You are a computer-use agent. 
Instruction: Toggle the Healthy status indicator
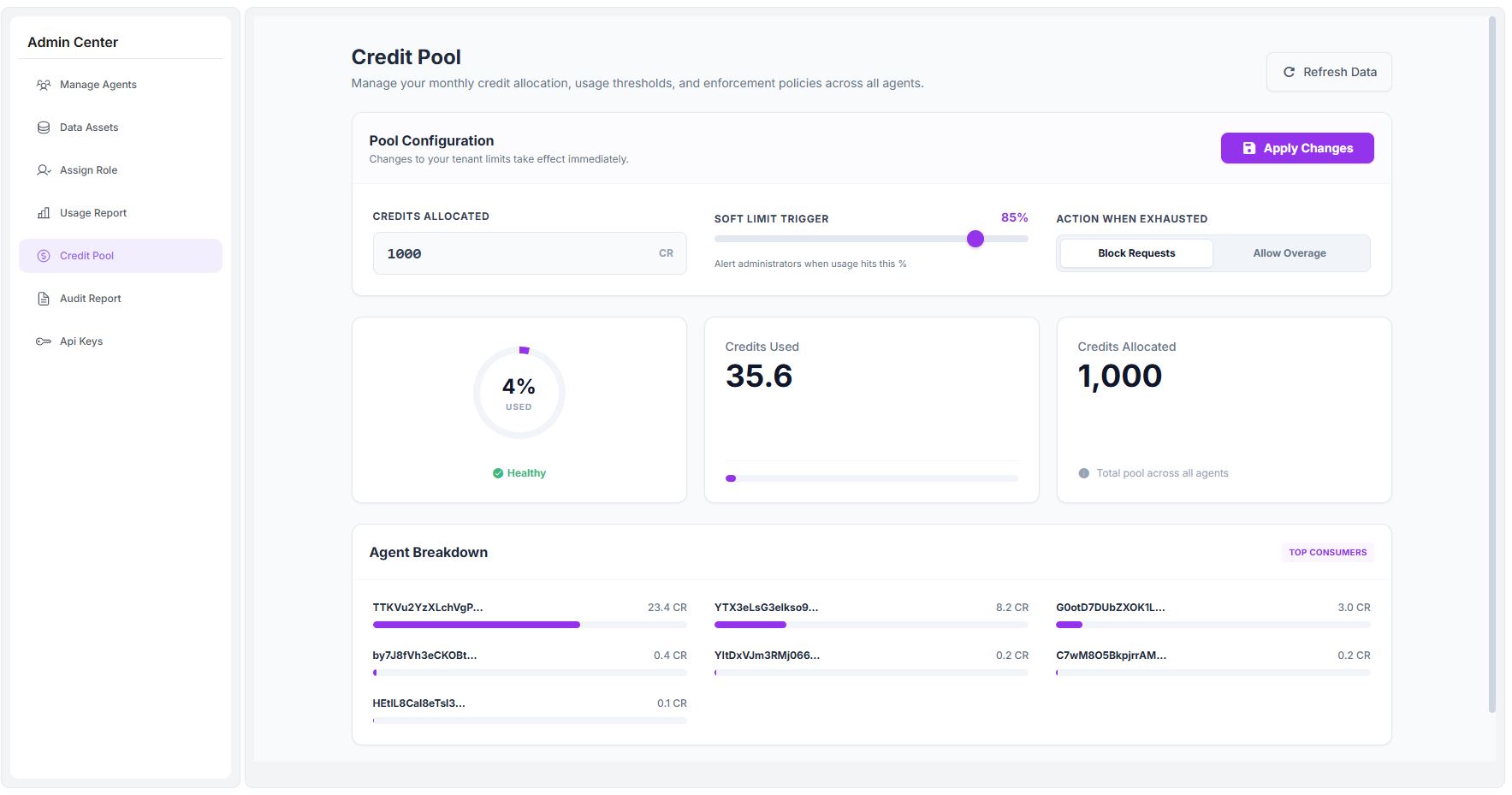point(519,472)
